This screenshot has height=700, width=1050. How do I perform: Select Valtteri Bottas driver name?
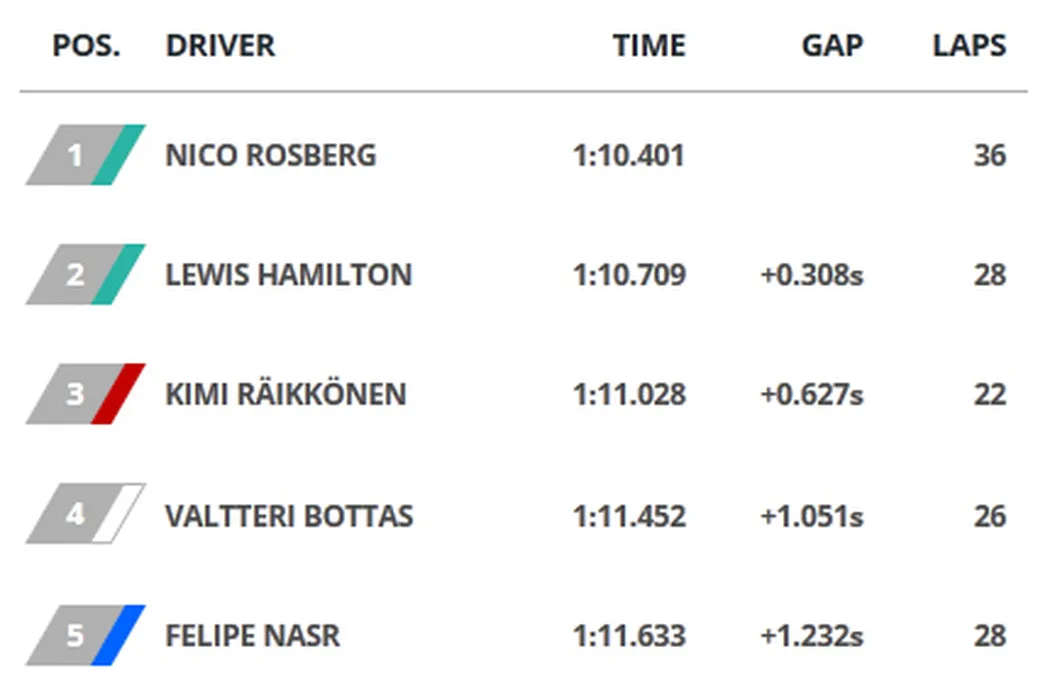coord(289,516)
